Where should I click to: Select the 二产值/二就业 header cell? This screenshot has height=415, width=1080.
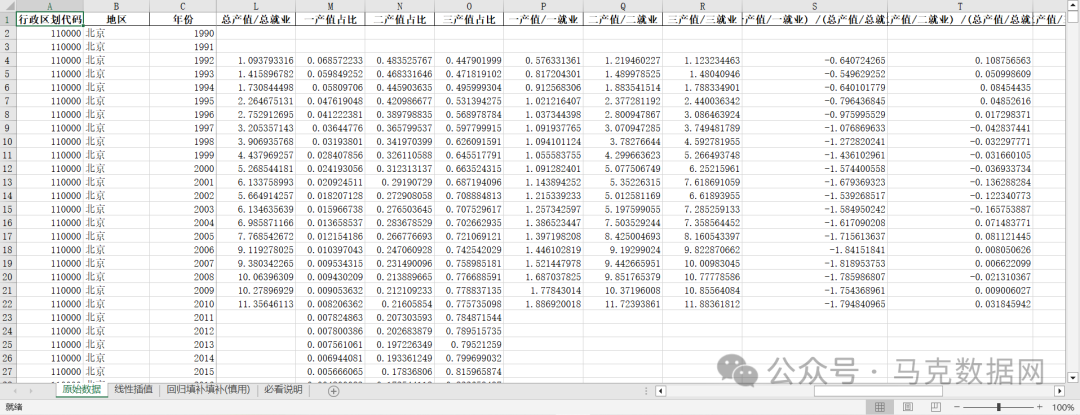click(623, 20)
